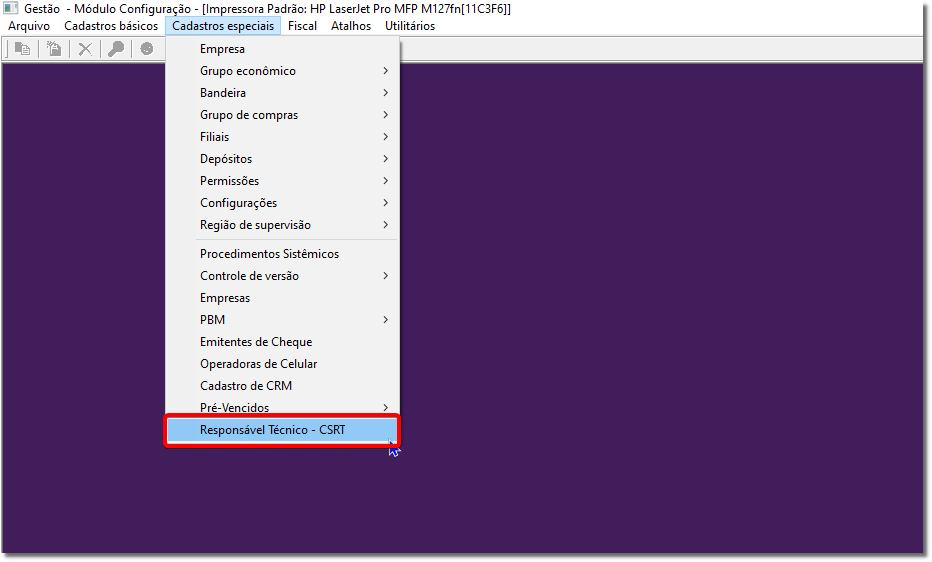Open the Fiscal menu
Image resolution: width=932 pixels, height=562 pixels.
(x=303, y=26)
